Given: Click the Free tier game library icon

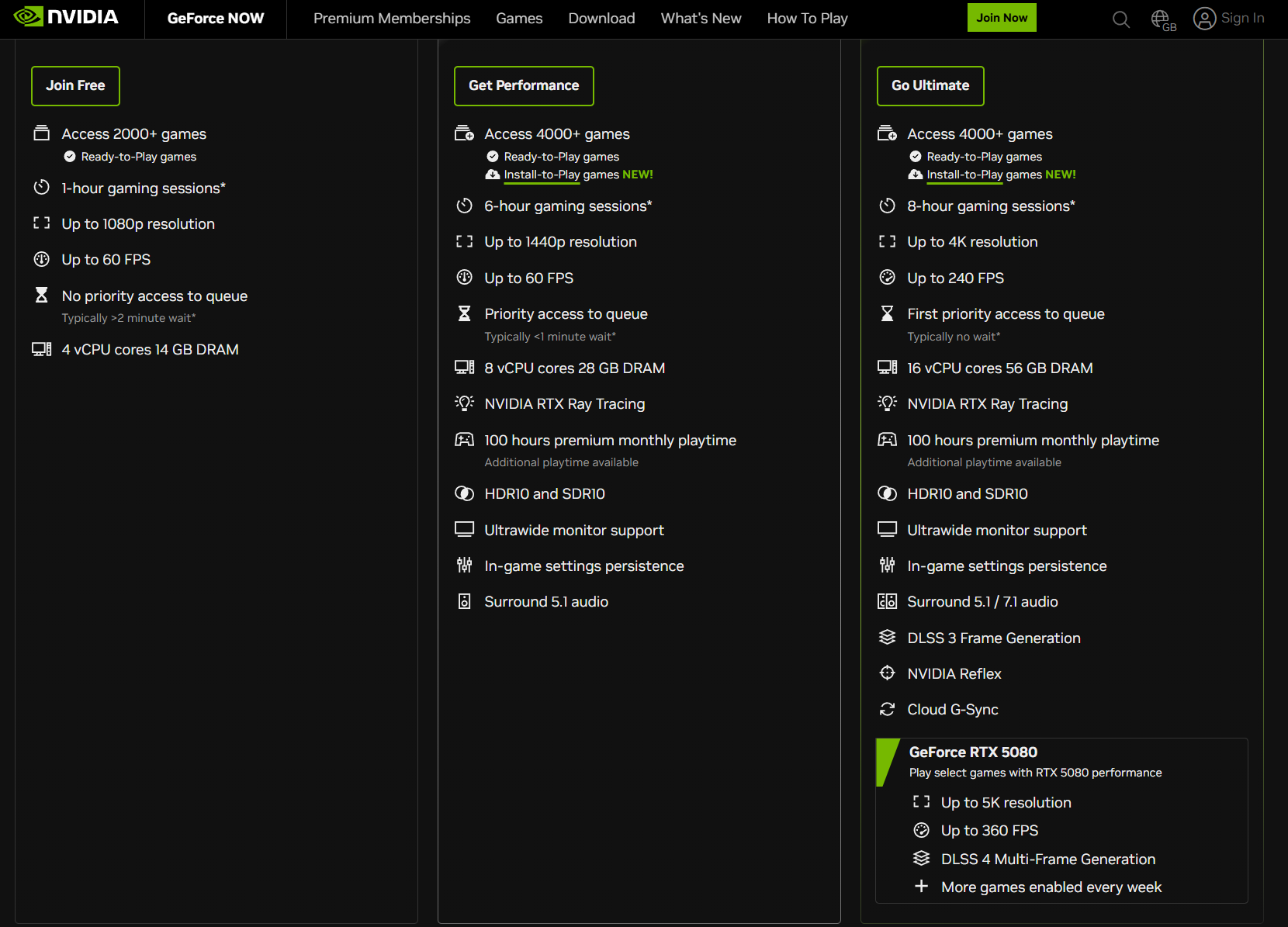Looking at the screenshot, I should tap(42, 133).
